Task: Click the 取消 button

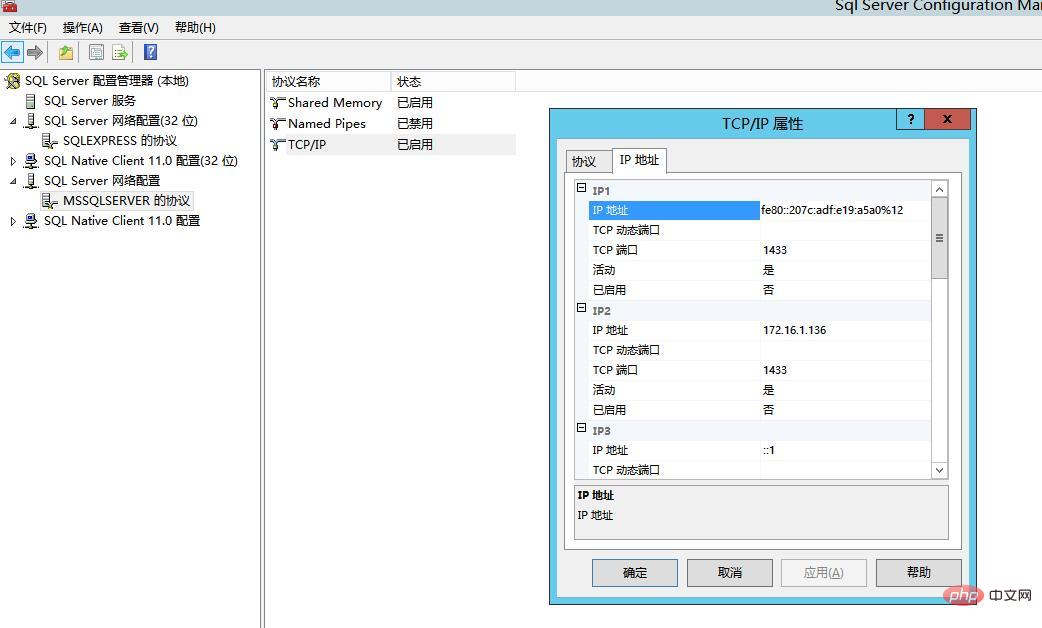Action: tap(730, 573)
